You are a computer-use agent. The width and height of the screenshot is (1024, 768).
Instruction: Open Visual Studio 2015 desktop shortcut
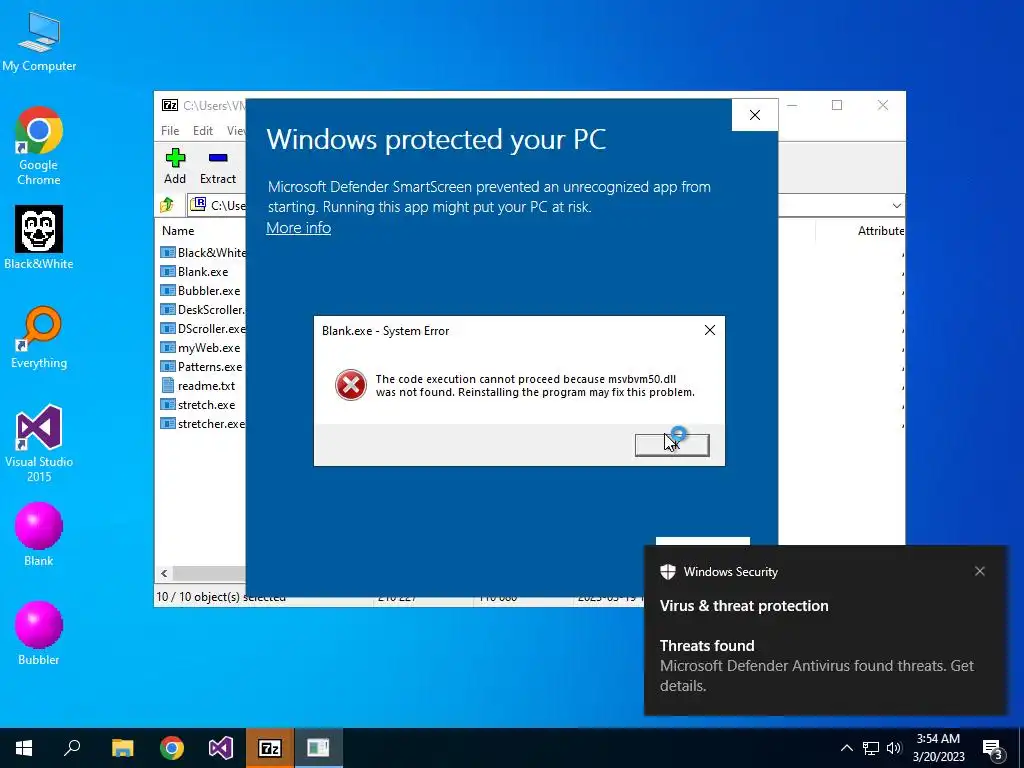[39, 443]
